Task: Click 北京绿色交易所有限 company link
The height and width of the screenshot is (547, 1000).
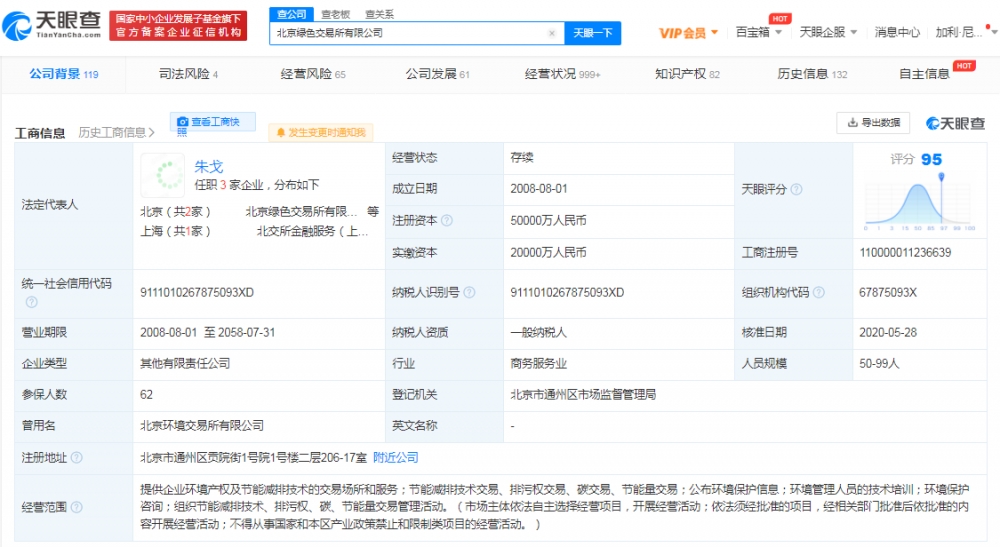Action: click(x=301, y=212)
